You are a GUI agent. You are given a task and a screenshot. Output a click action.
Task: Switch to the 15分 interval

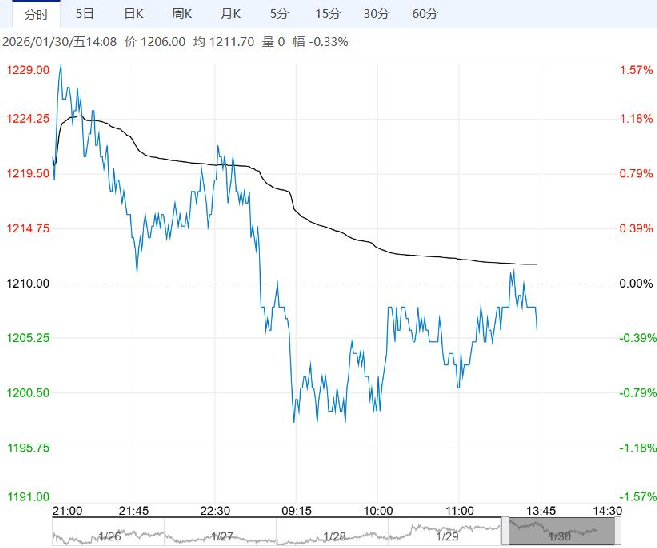tap(327, 14)
